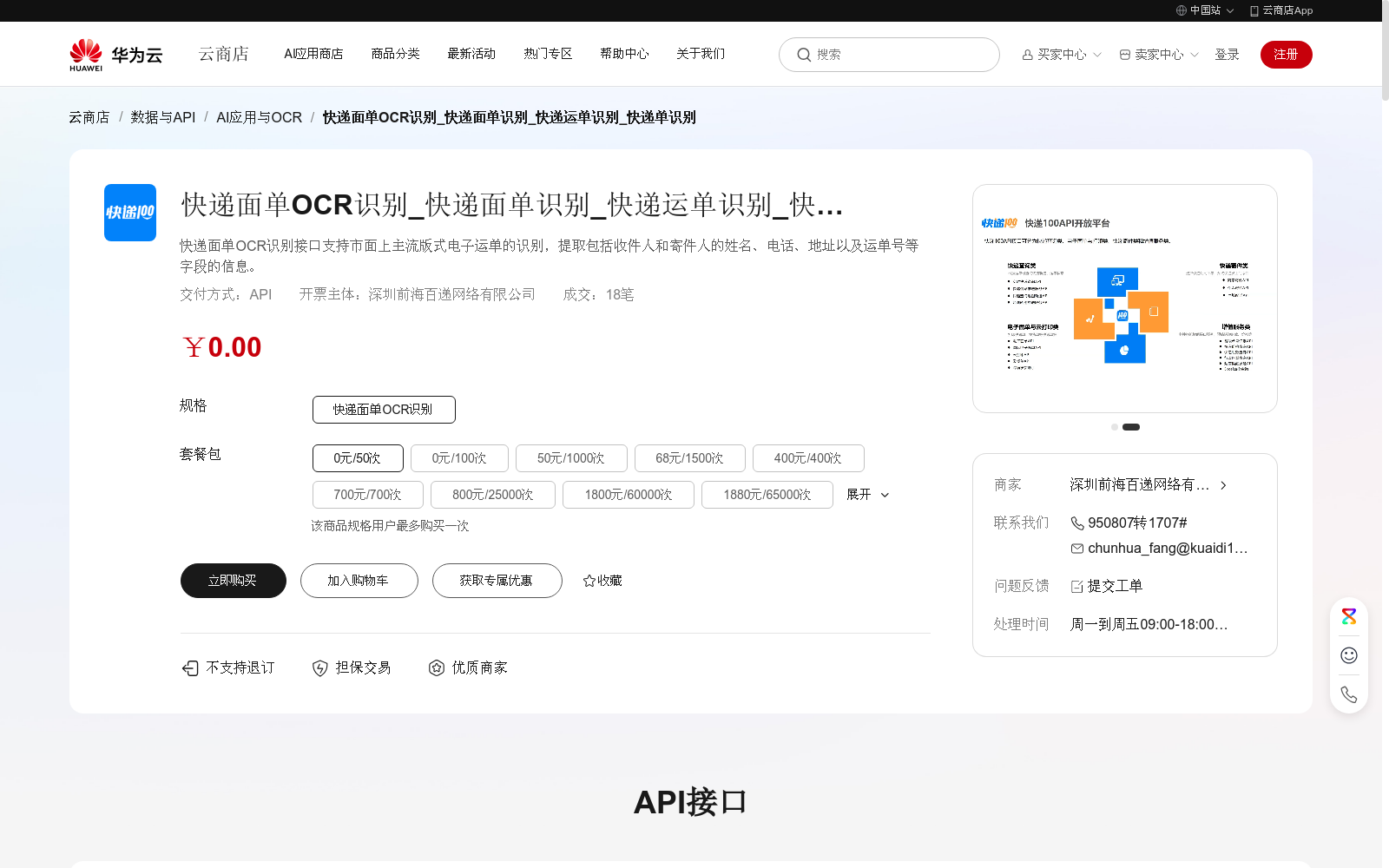Click the Huawei Cloud logo

(x=116, y=55)
